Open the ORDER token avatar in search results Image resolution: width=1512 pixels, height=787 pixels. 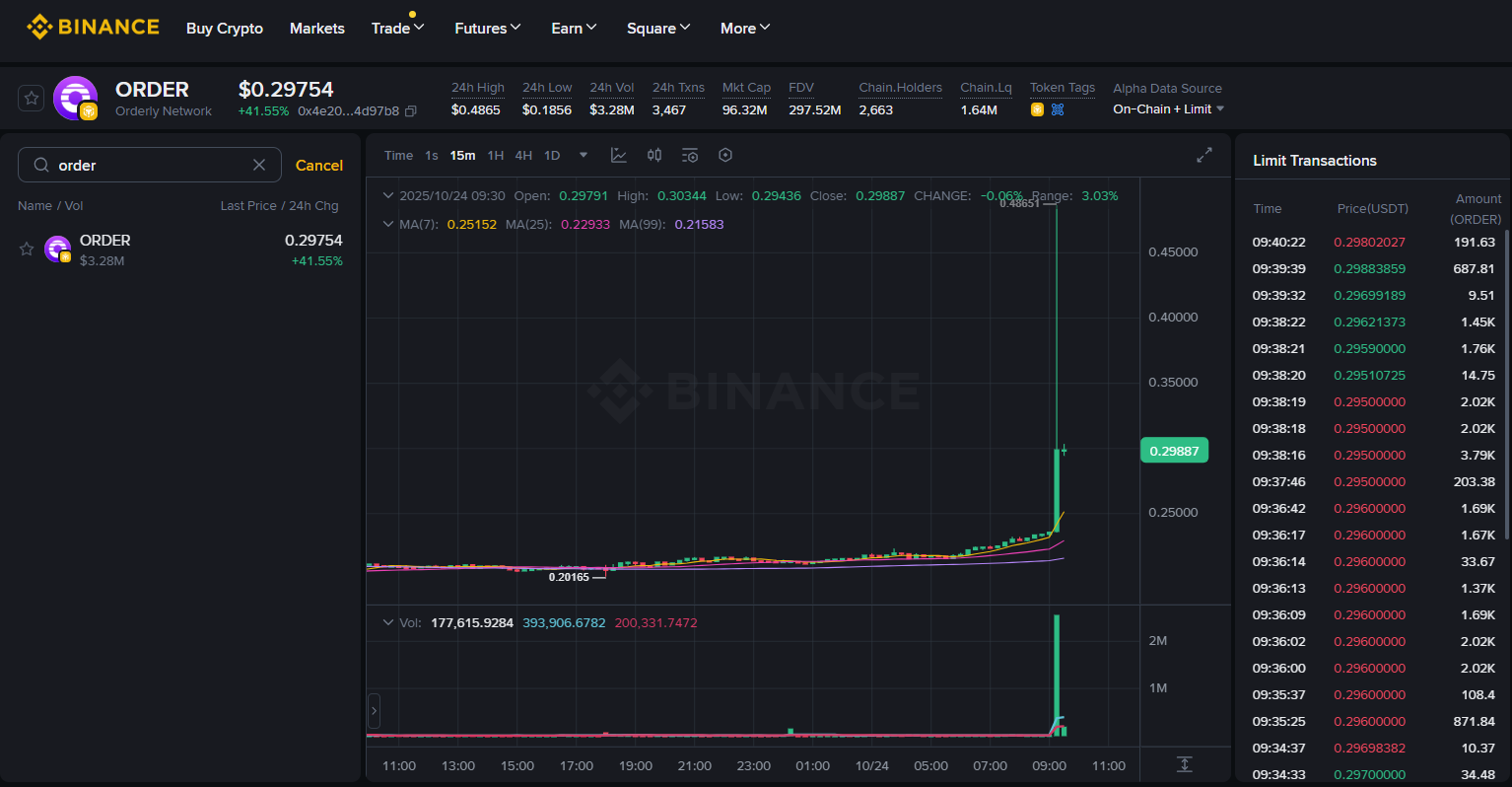coord(57,249)
